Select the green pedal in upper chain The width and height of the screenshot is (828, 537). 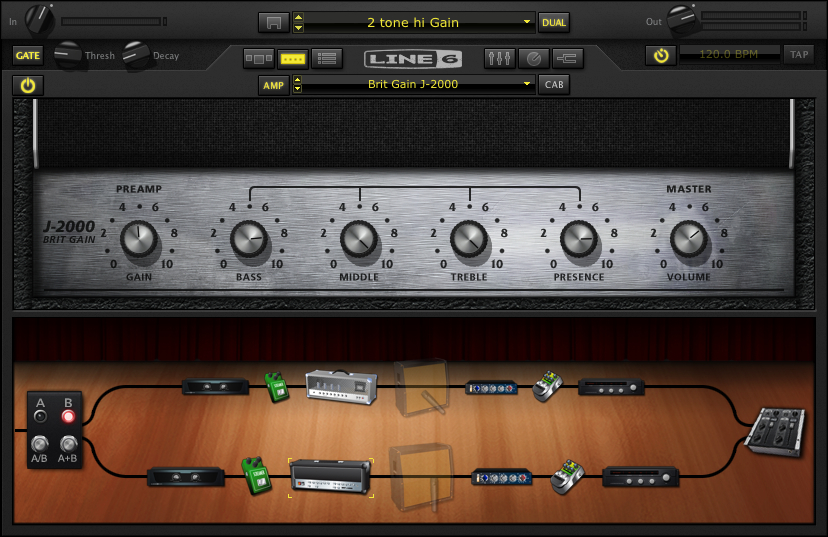pyautogui.click(x=276, y=387)
